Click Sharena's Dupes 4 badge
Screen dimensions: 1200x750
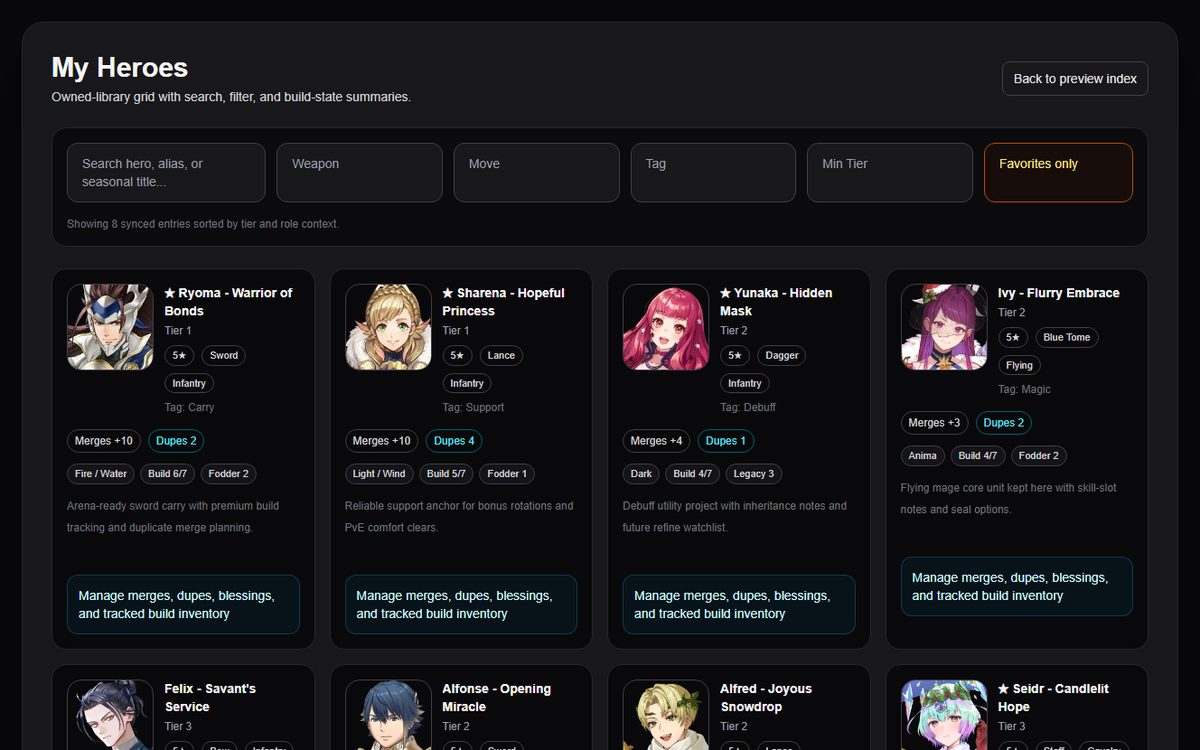(x=454, y=441)
